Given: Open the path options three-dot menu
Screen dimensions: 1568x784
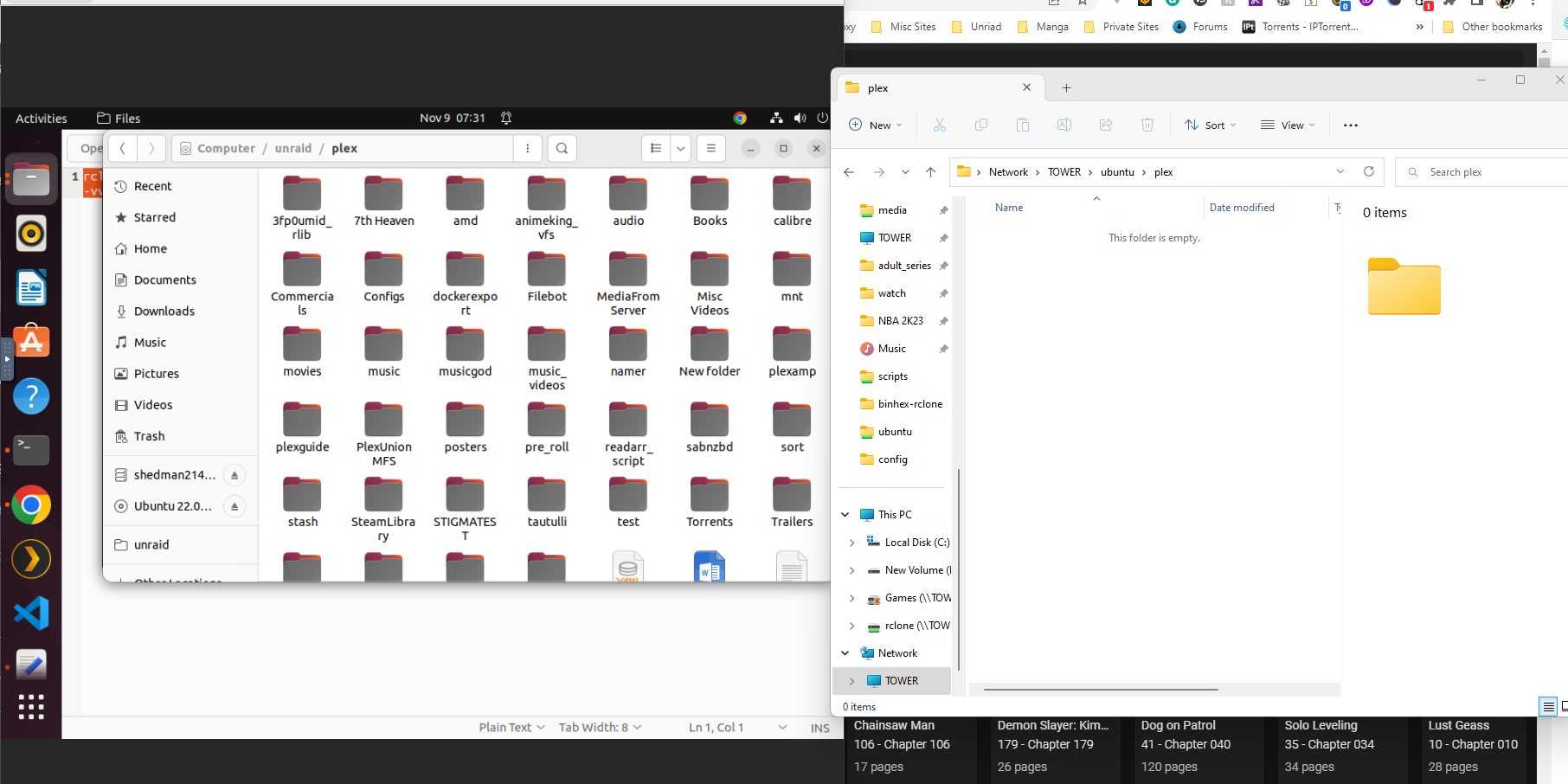Looking at the screenshot, I should pyautogui.click(x=527, y=148).
